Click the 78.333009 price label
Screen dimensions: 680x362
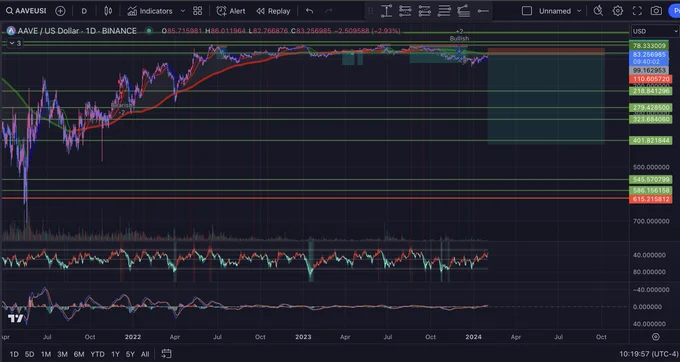[649, 46]
